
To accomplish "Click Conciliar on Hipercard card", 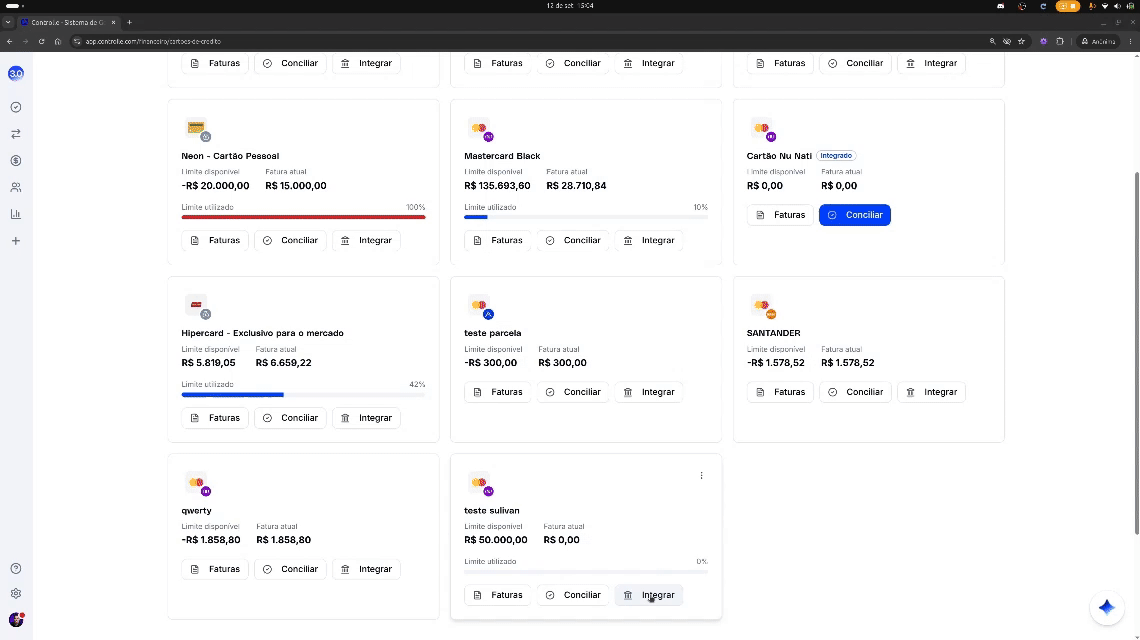I will point(290,418).
